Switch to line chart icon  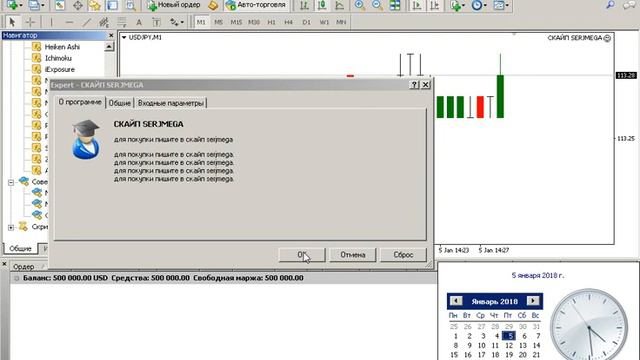[340, 5]
